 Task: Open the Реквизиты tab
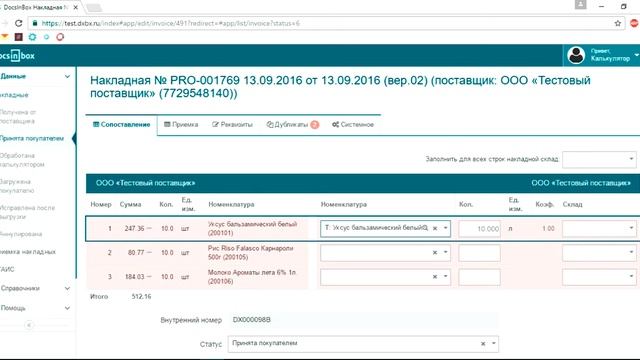point(232,124)
